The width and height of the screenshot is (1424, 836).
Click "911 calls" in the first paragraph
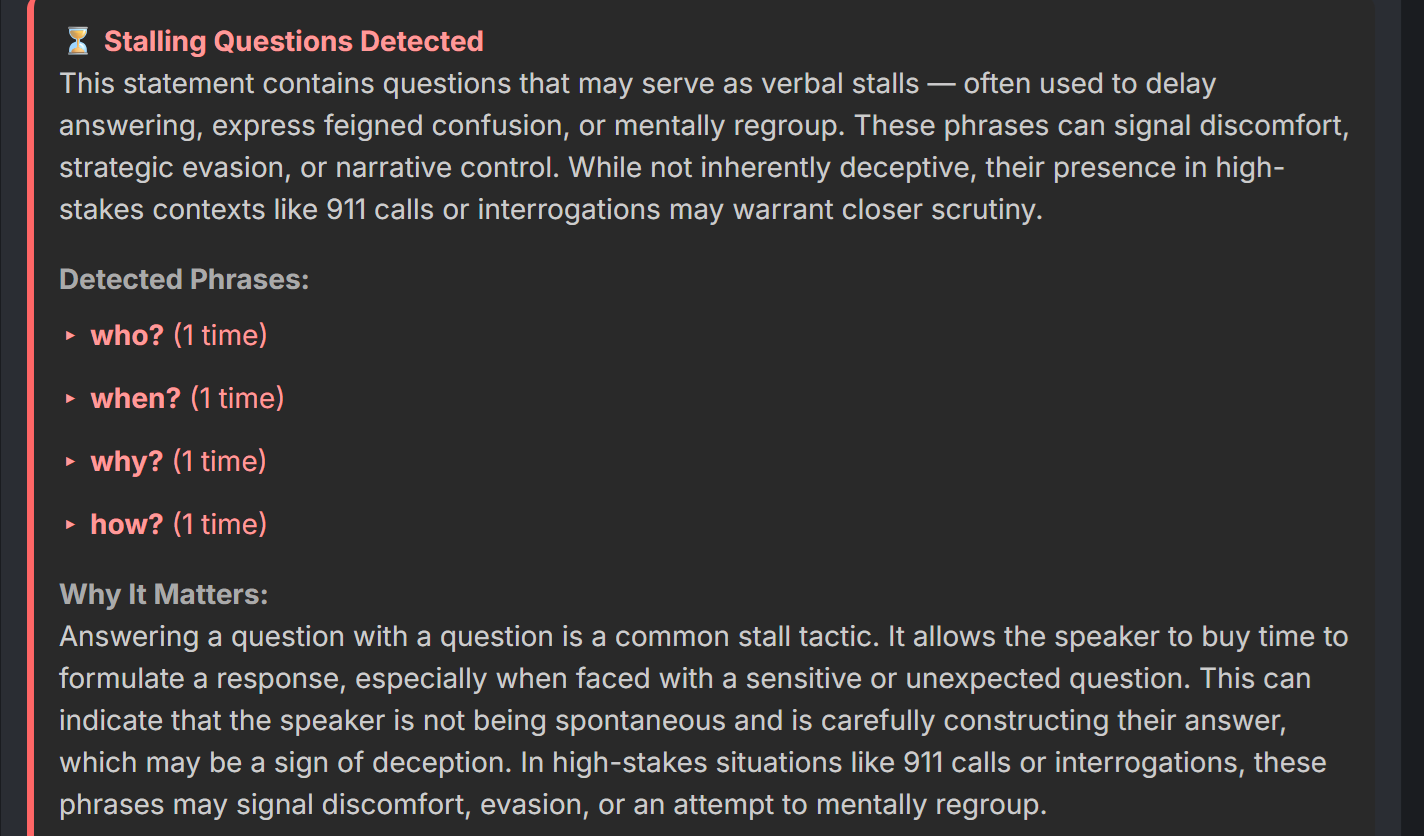point(380,211)
